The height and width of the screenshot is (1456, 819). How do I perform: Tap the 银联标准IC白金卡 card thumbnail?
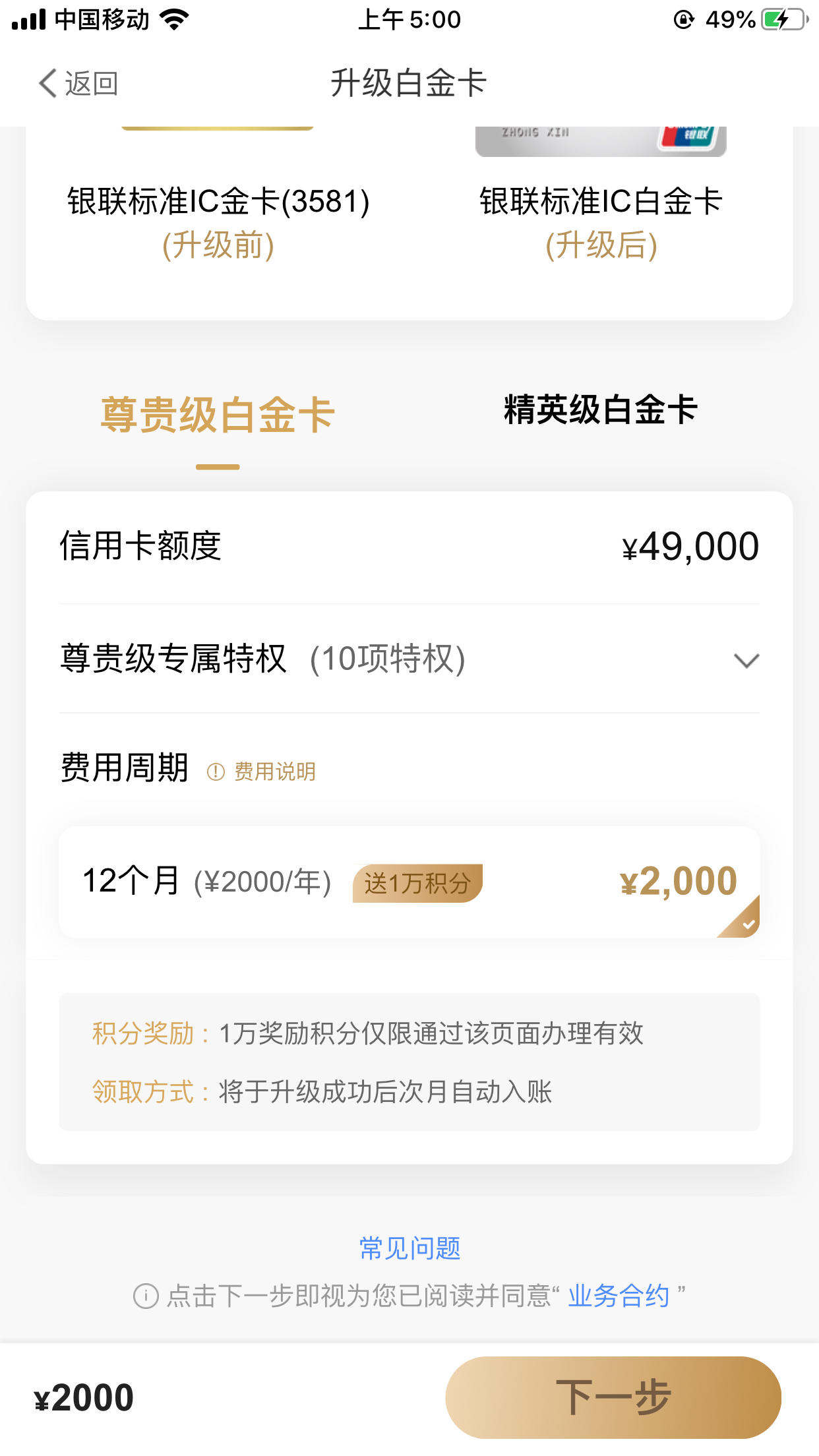click(601, 141)
